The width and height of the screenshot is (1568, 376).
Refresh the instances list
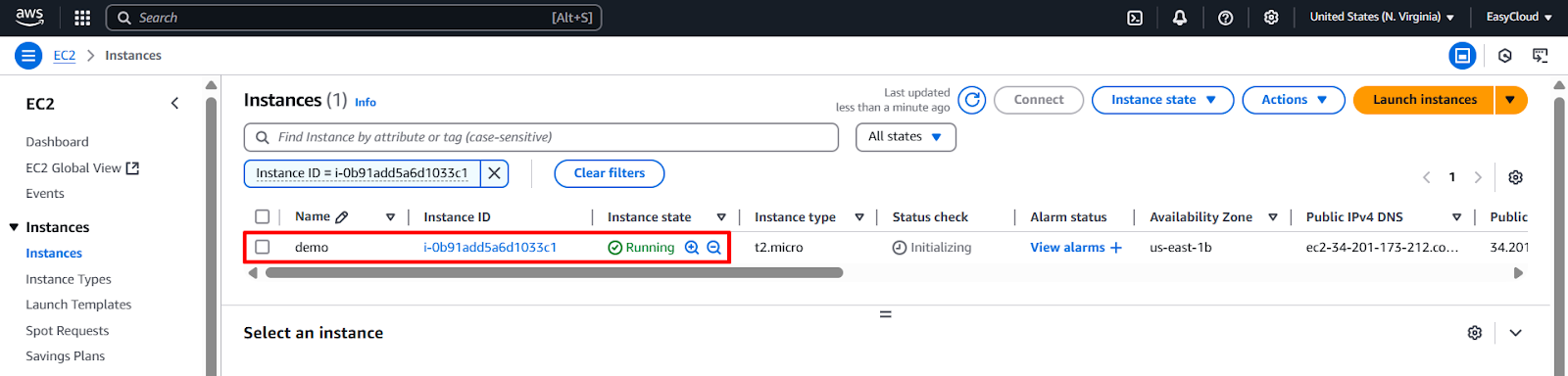coord(972,100)
